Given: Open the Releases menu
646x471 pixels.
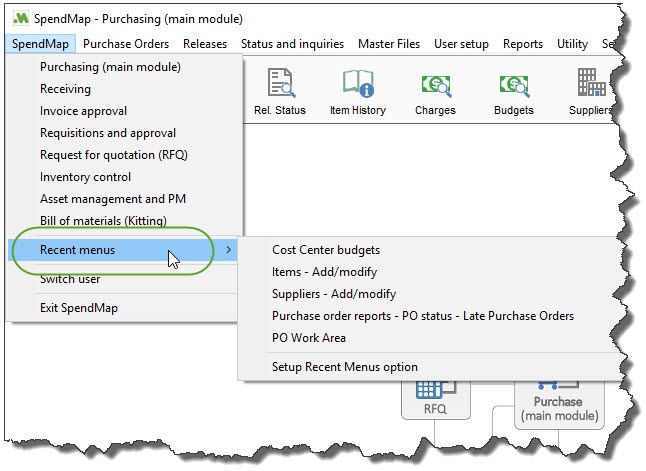Looking at the screenshot, I should [x=205, y=44].
